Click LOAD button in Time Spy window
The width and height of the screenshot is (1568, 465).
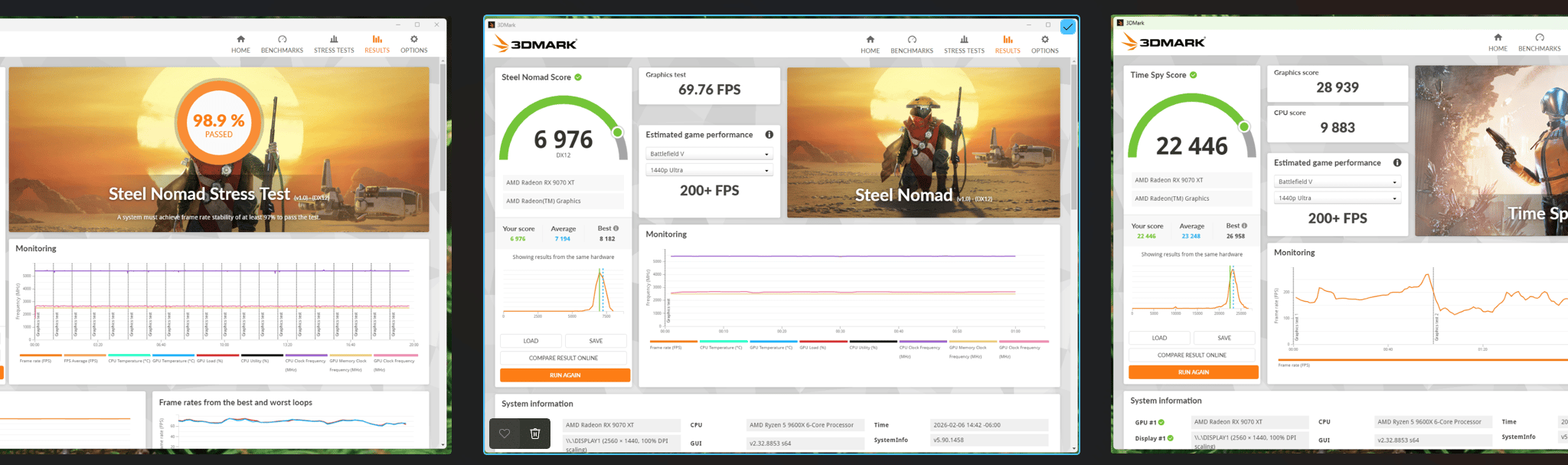click(1159, 338)
